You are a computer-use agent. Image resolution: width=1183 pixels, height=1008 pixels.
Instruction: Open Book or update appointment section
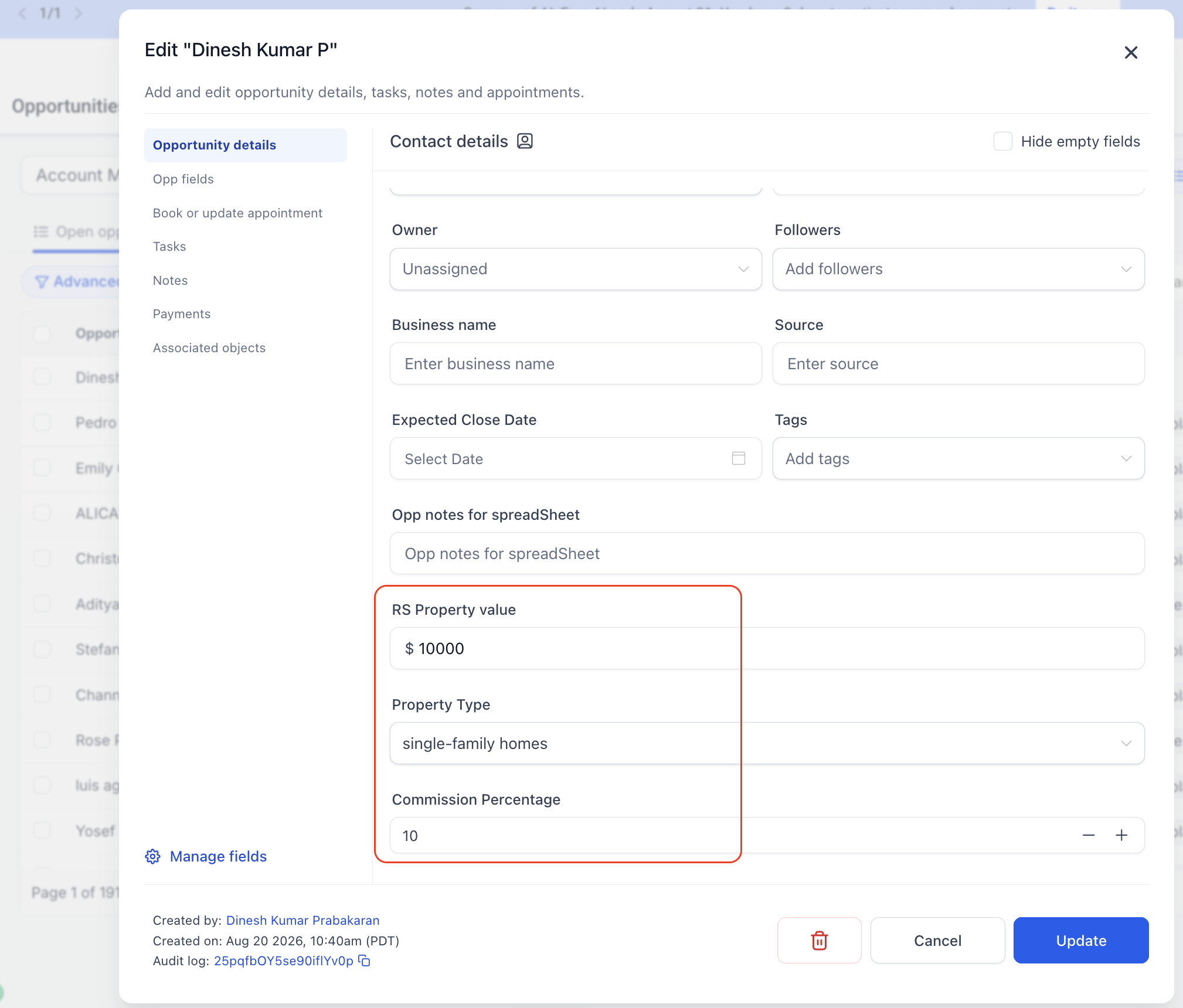(237, 213)
